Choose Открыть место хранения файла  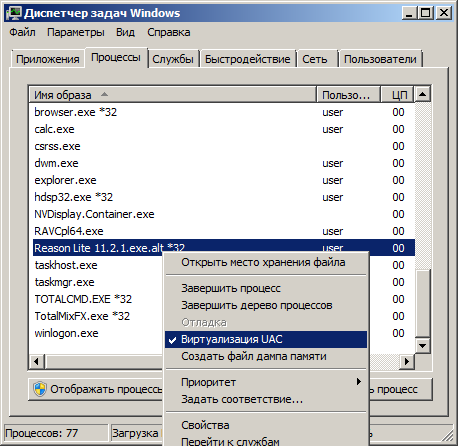266,262
